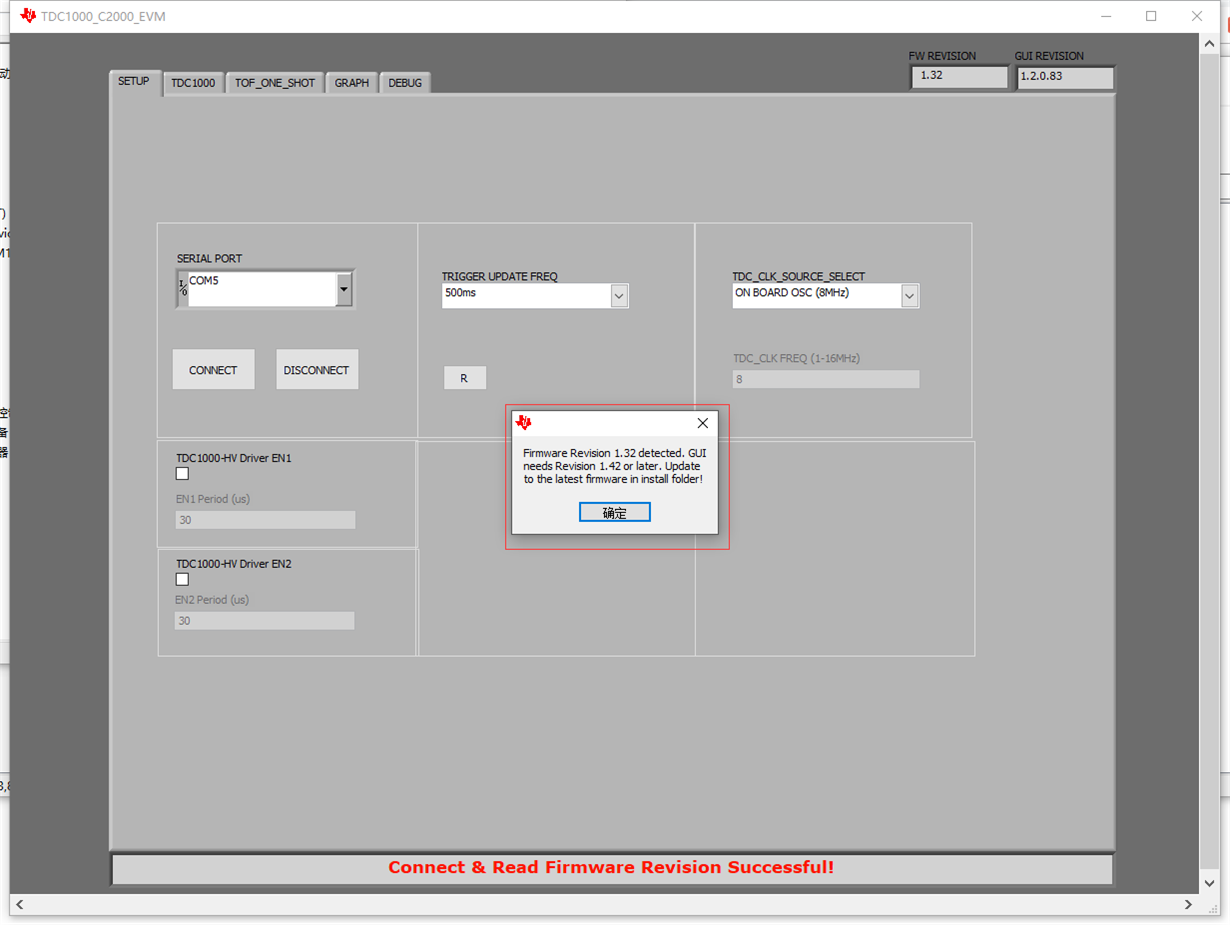Open the TDC1000 tab
1230x925 pixels.
(193, 83)
